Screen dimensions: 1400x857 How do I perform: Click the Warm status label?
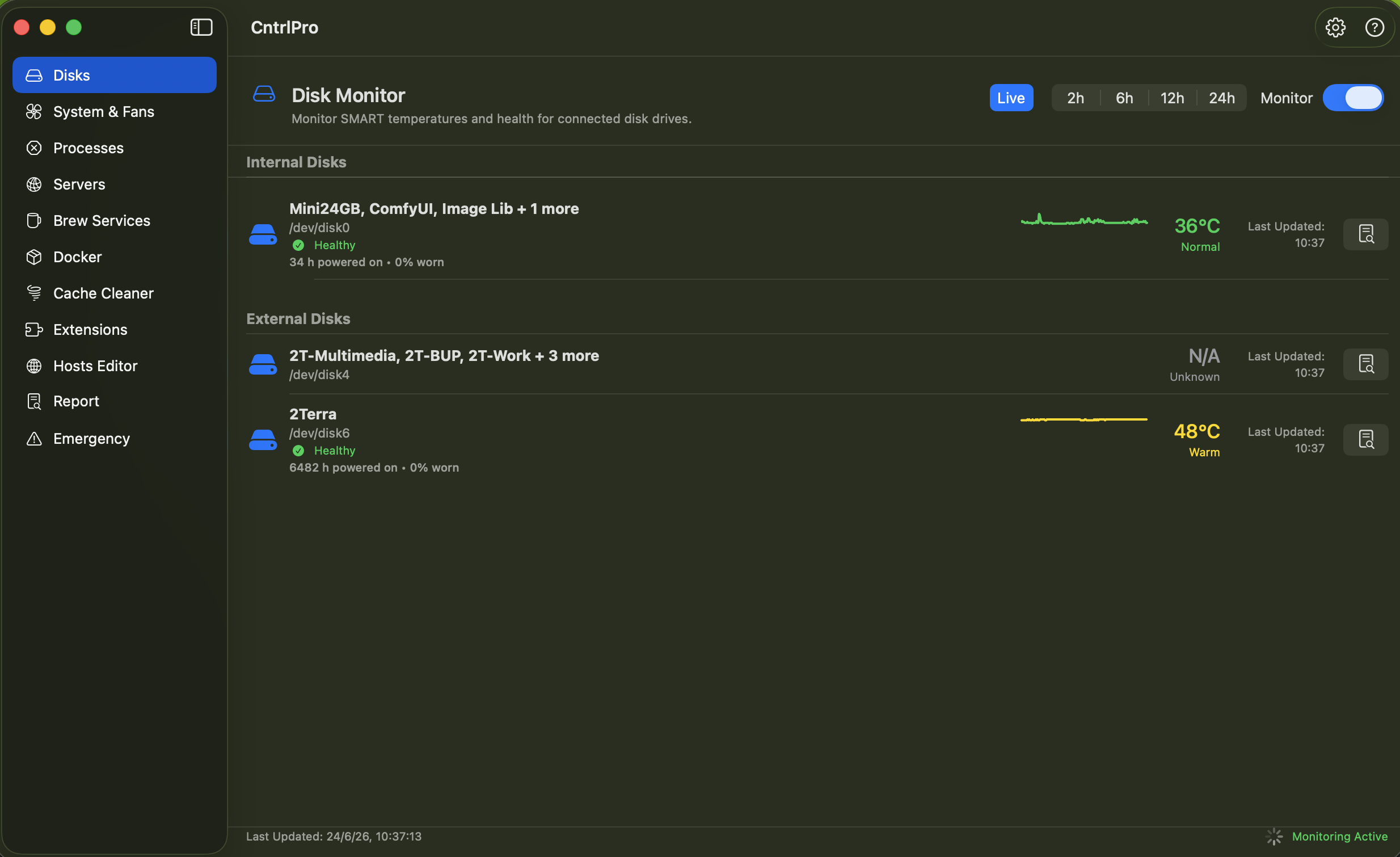1204,452
